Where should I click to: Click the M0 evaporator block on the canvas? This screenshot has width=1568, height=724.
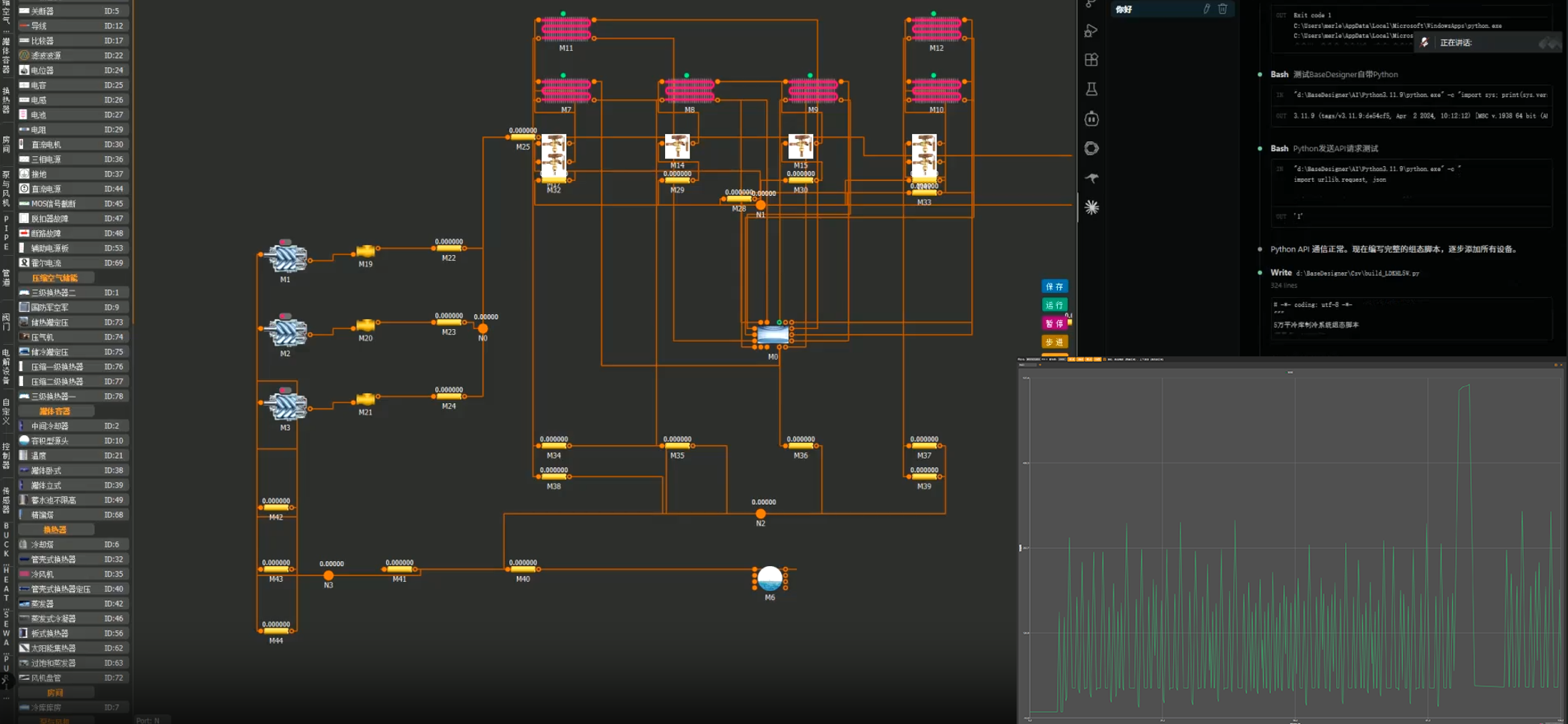[x=773, y=335]
